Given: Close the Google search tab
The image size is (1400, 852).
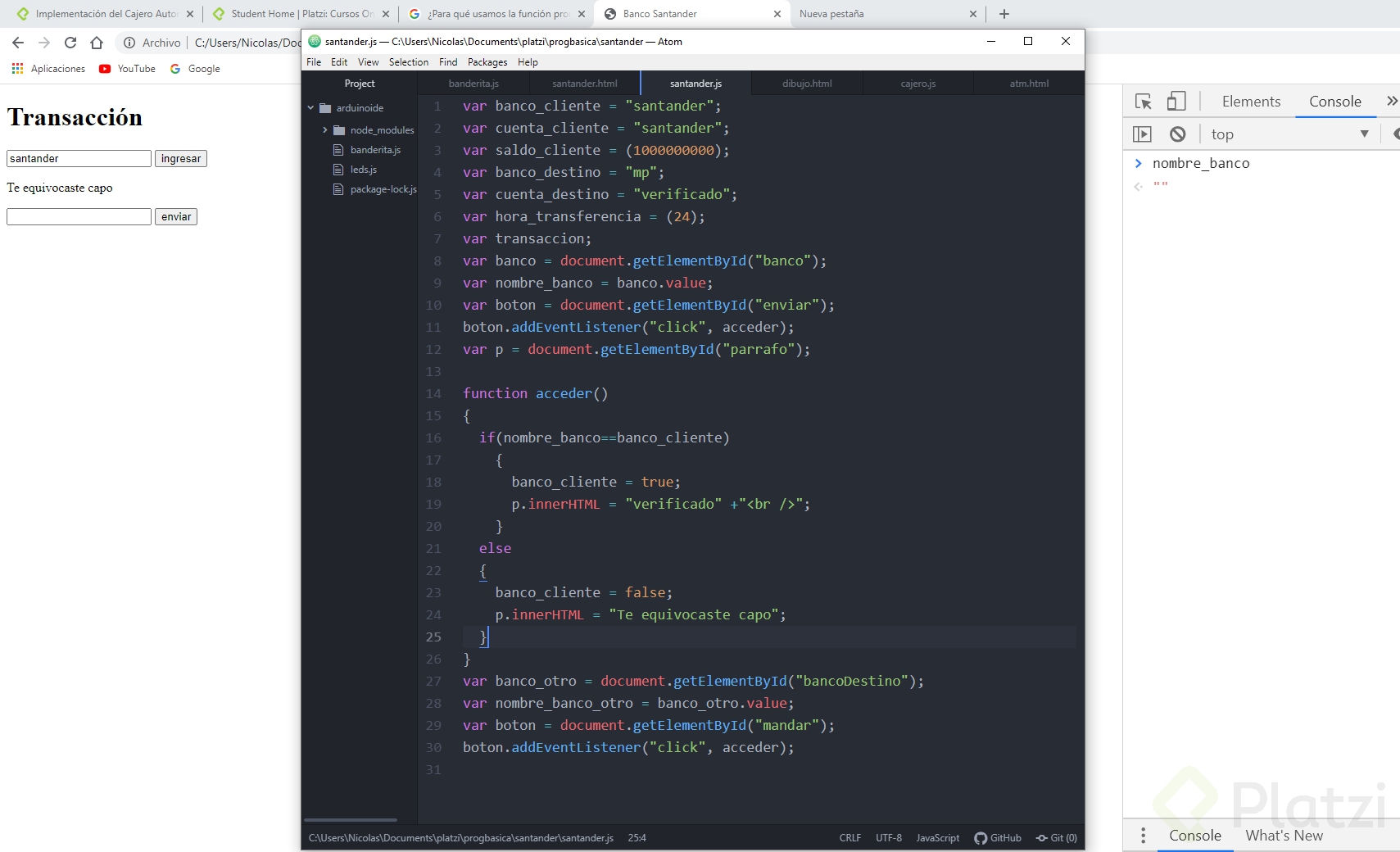Looking at the screenshot, I should [582, 14].
